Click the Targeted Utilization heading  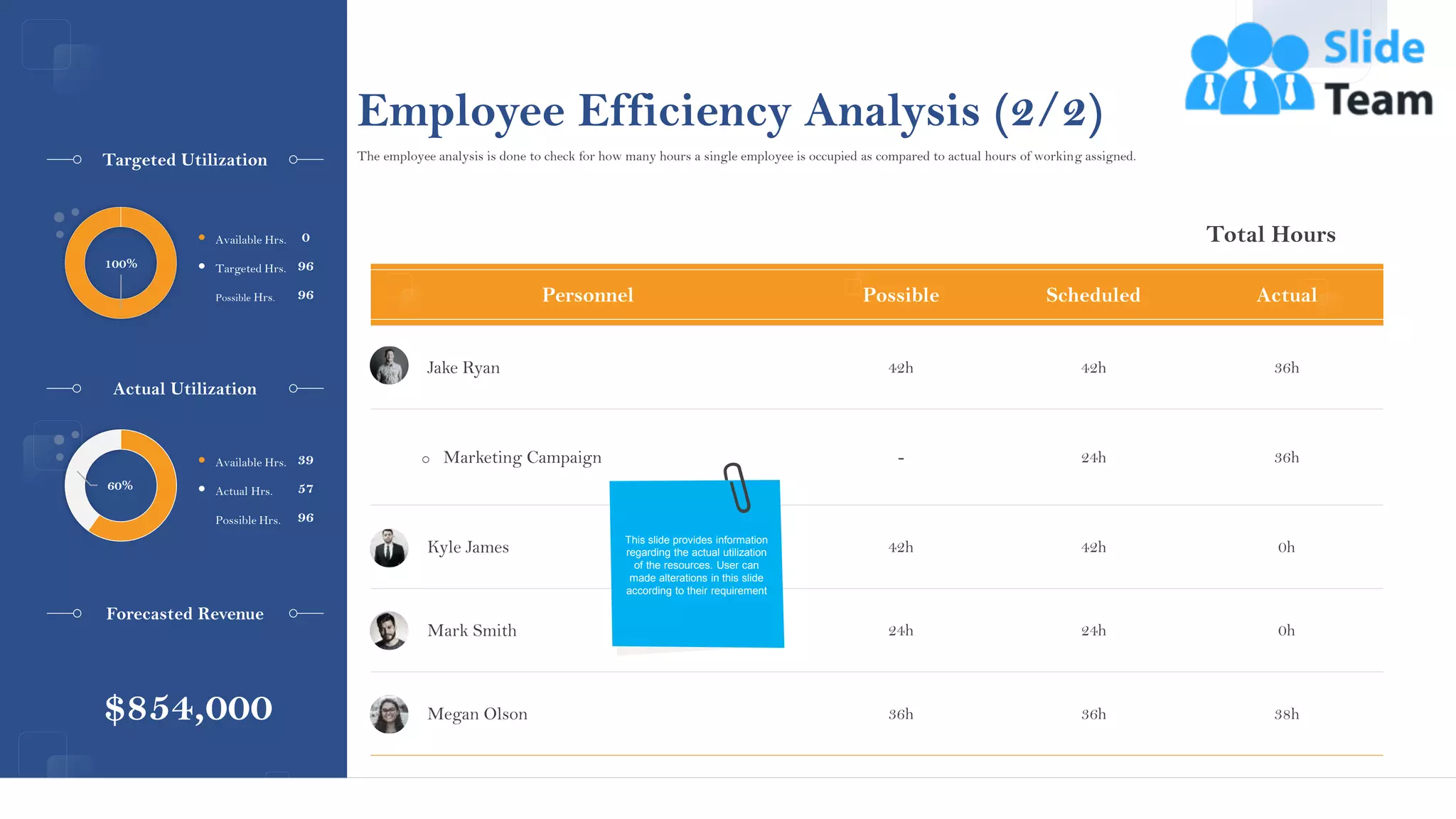coord(185,160)
